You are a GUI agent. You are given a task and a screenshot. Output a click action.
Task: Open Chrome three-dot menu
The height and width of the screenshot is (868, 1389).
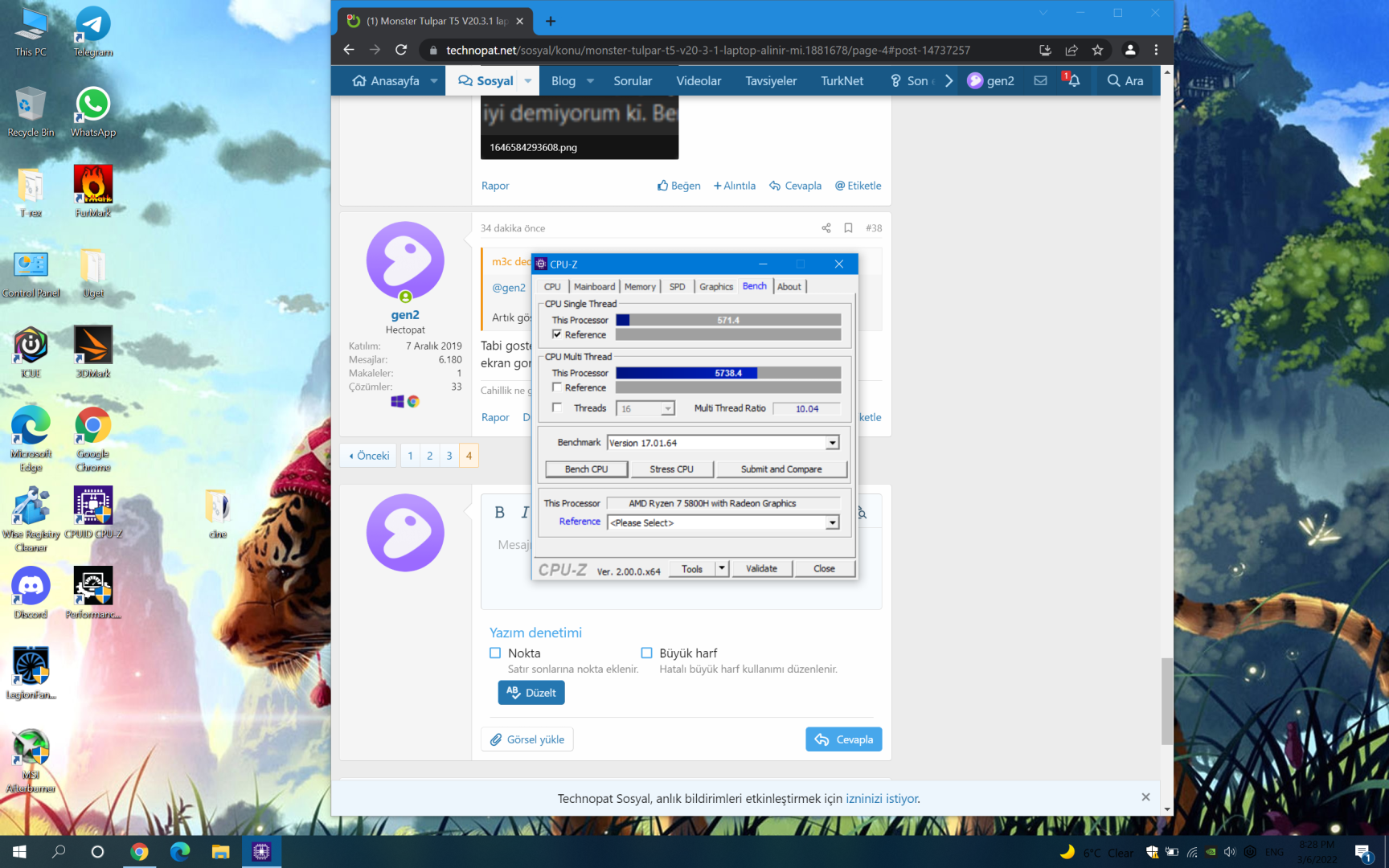(1156, 50)
